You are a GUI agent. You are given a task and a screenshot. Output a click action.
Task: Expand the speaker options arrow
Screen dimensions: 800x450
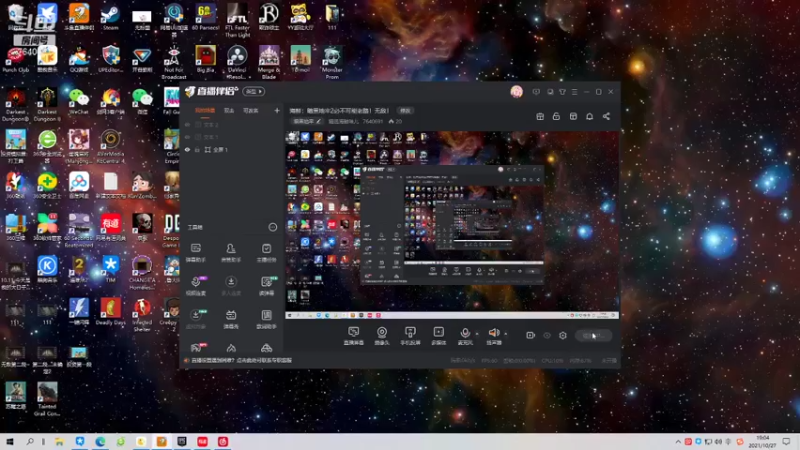tap(506, 334)
